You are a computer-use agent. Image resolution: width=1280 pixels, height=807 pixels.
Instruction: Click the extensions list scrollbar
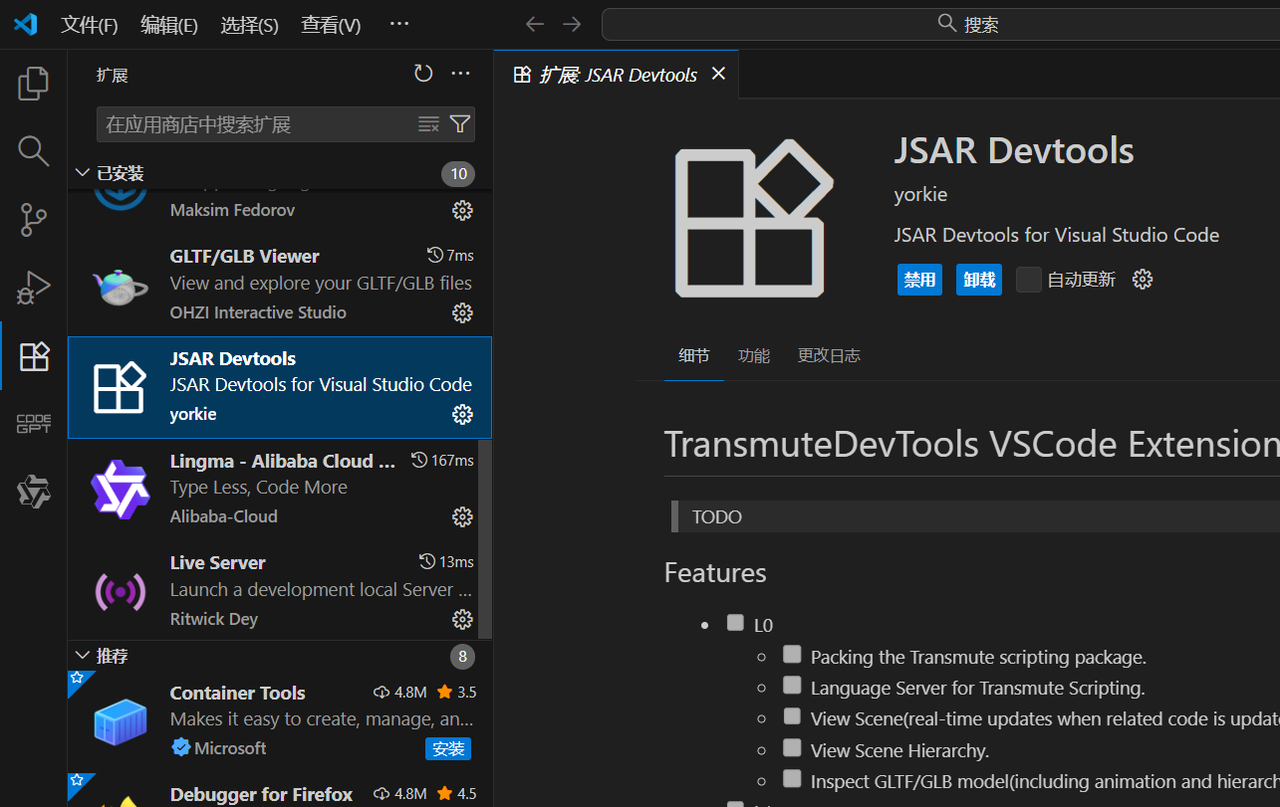pos(486,538)
